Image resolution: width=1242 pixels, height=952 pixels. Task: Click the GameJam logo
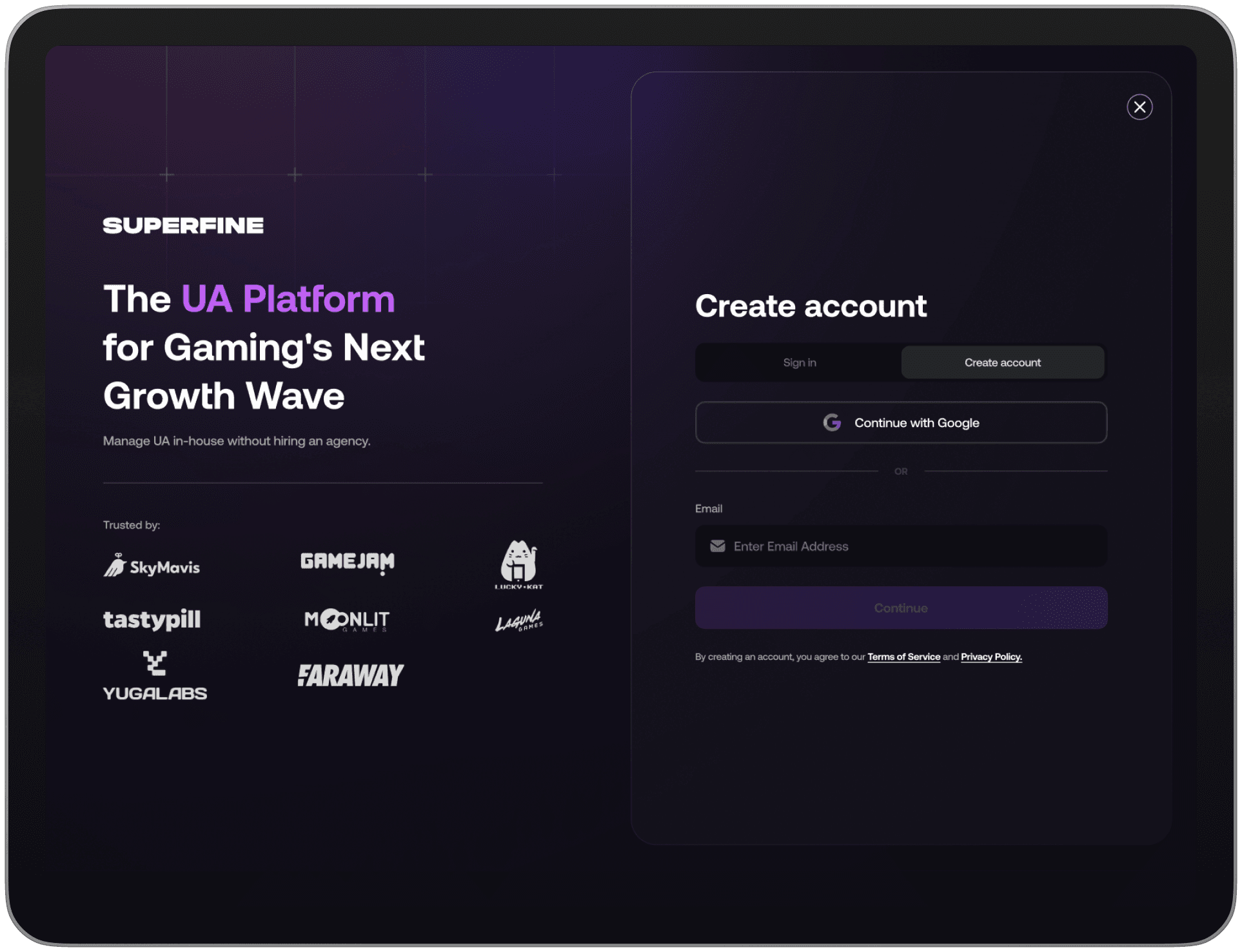(348, 562)
